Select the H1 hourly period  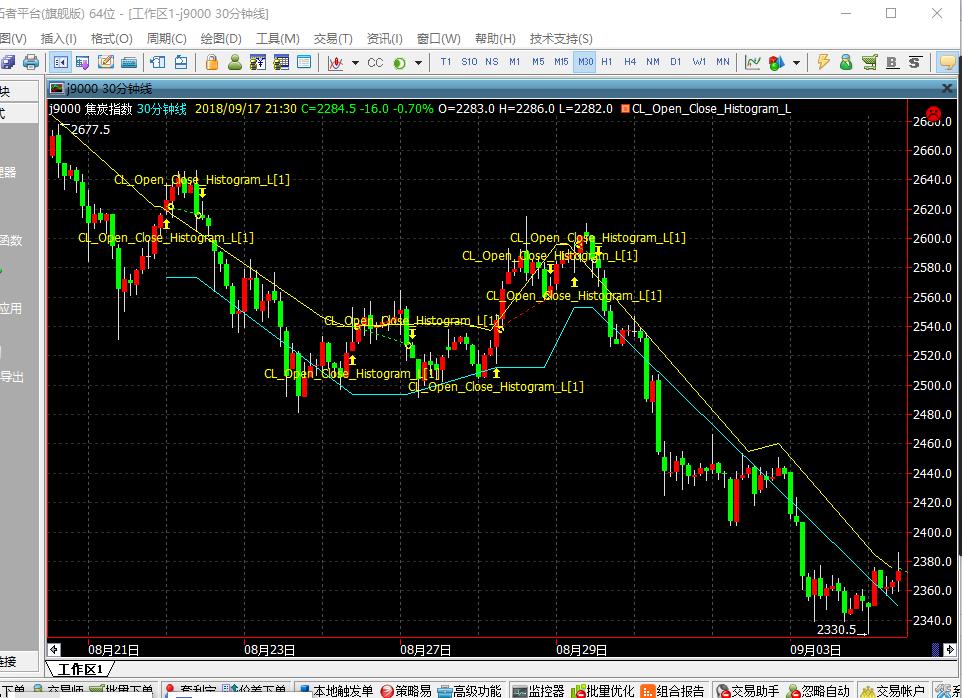[x=607, y=62]
